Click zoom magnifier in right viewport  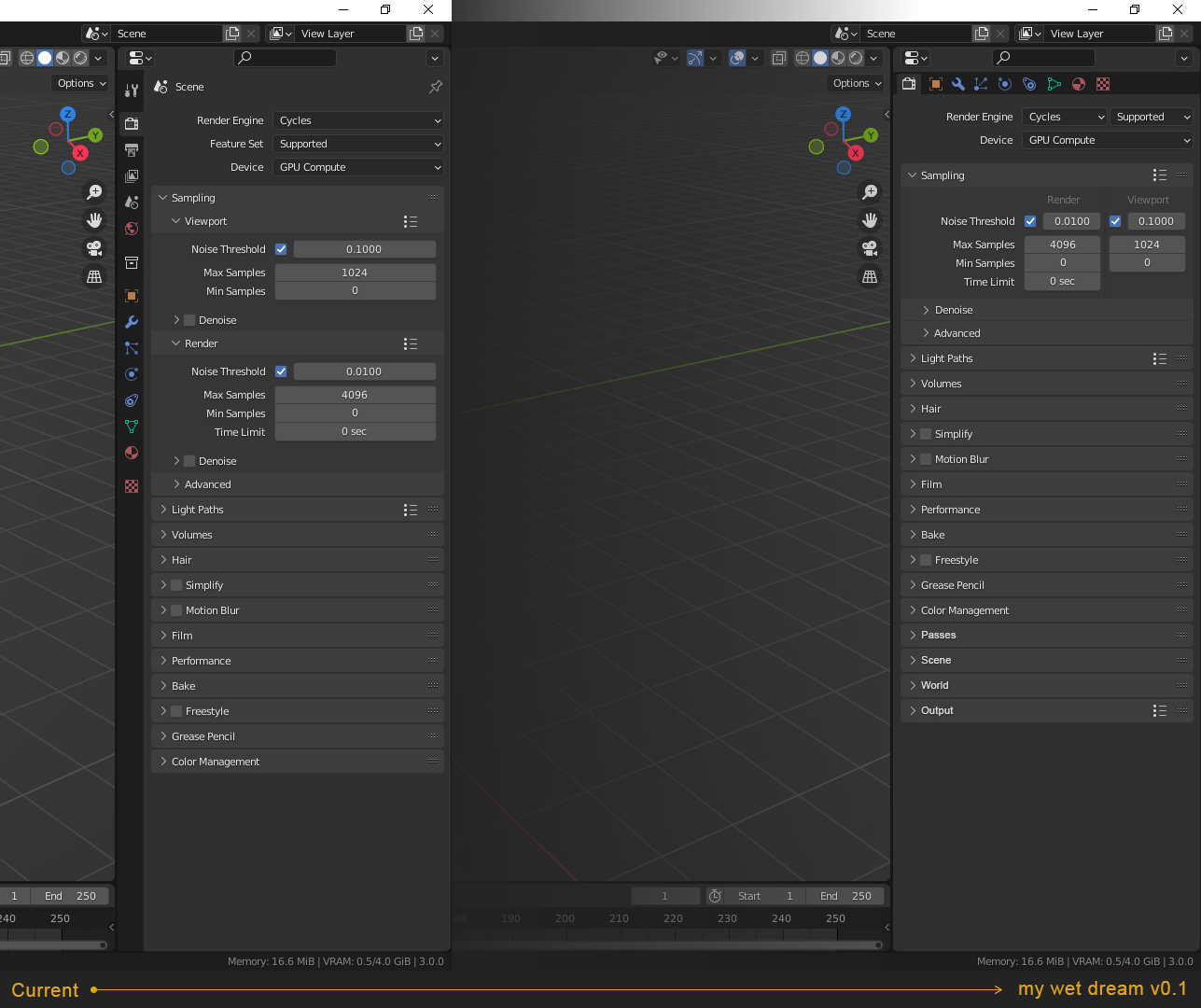[x=870, y=192]
